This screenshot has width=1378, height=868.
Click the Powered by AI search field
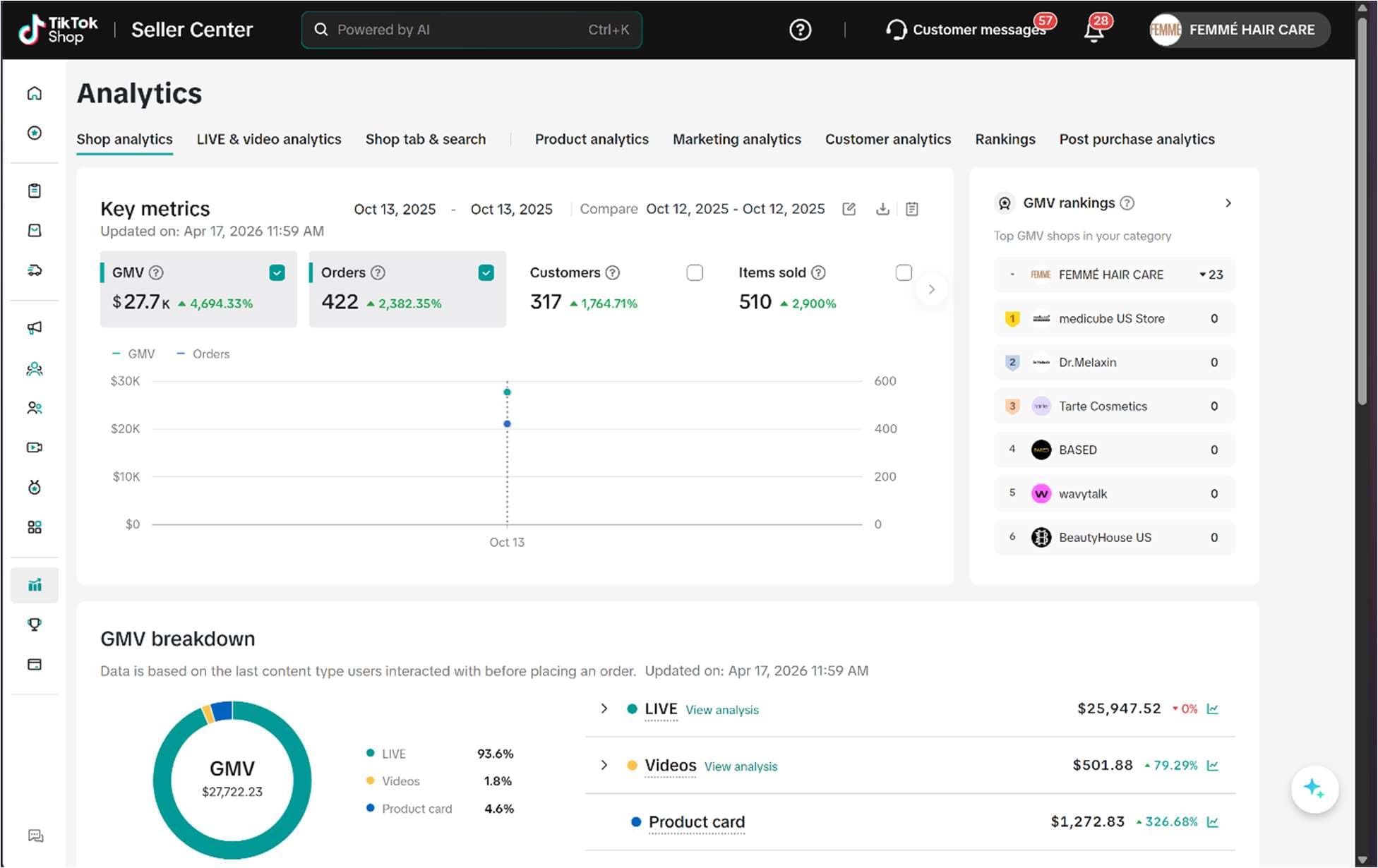point(472,30)
